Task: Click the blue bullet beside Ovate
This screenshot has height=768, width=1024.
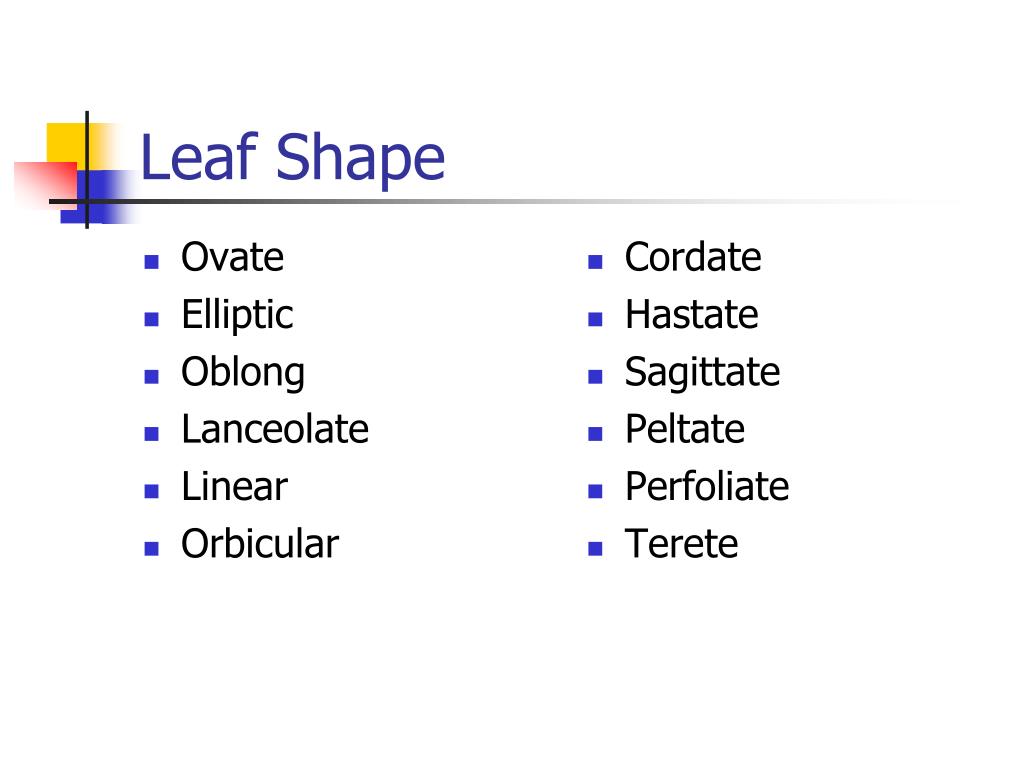Action: tap(152, 262)
